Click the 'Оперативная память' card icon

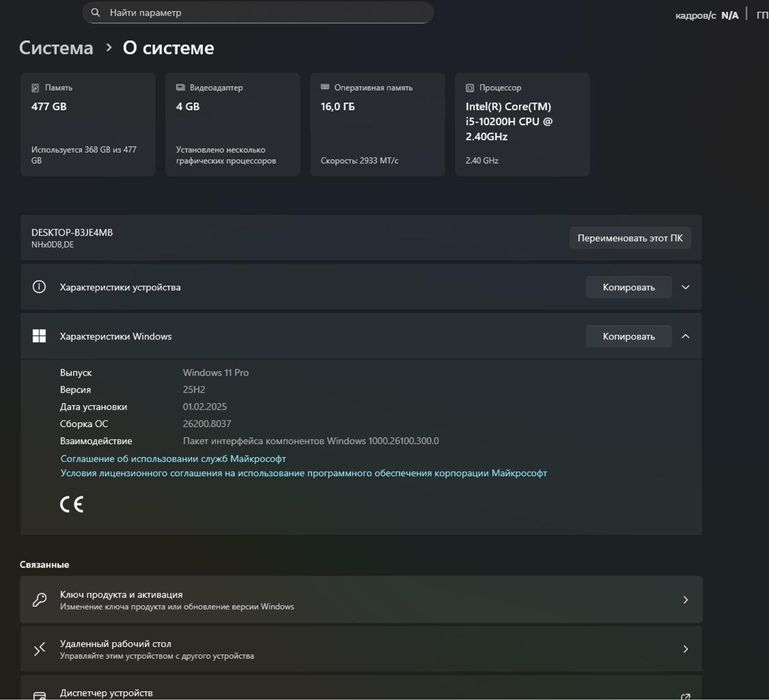[x=325, y=87]
